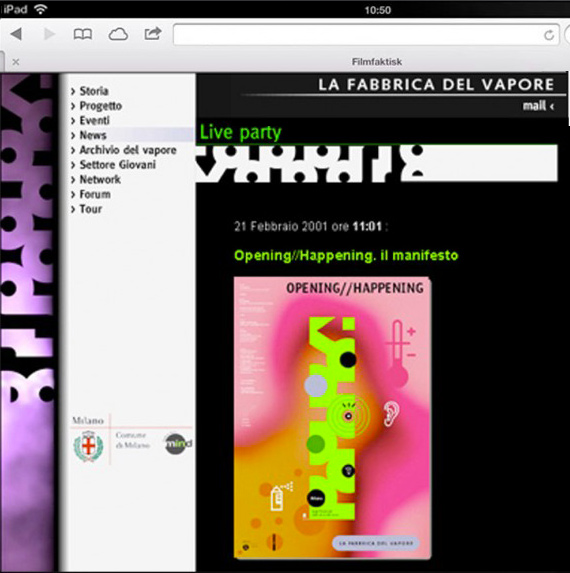This screenshot has height=573, width=570.
Task: Click the chevron beside Forum
Action: pos(73,194)
